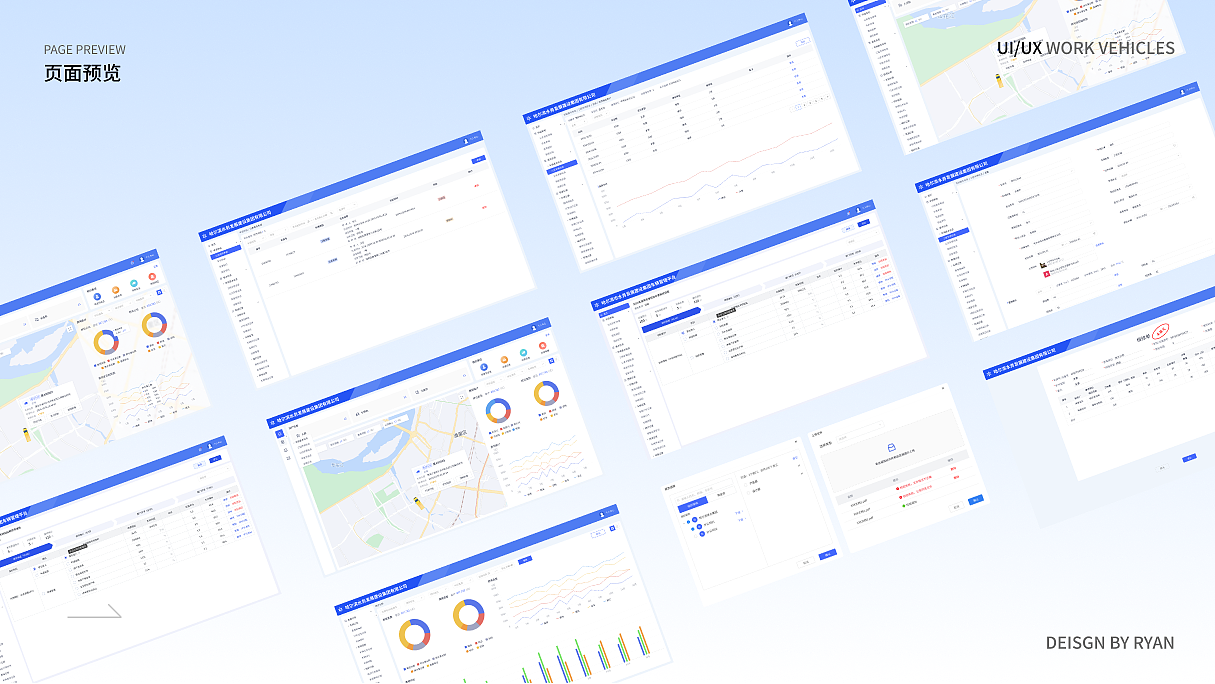Select the yellow vehicle marker on left-edge map
The width and height of the screenshot is (1215, 684).
27,434
